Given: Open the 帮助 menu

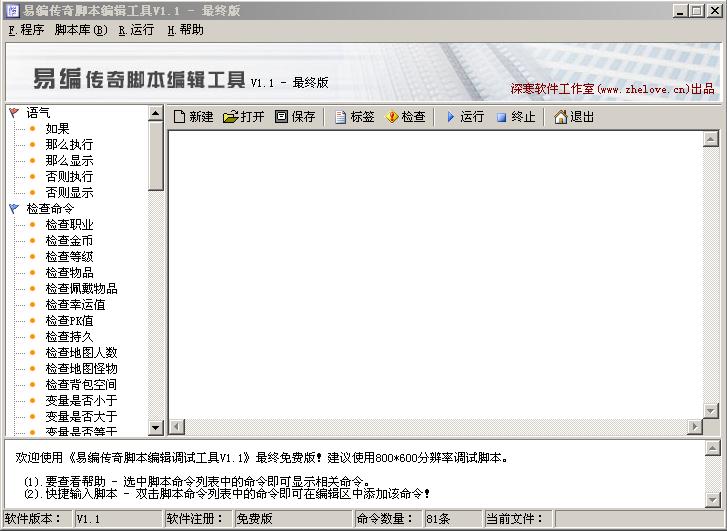Looking at the screenshot, I should pyautogui.click(x=185, y=30).
